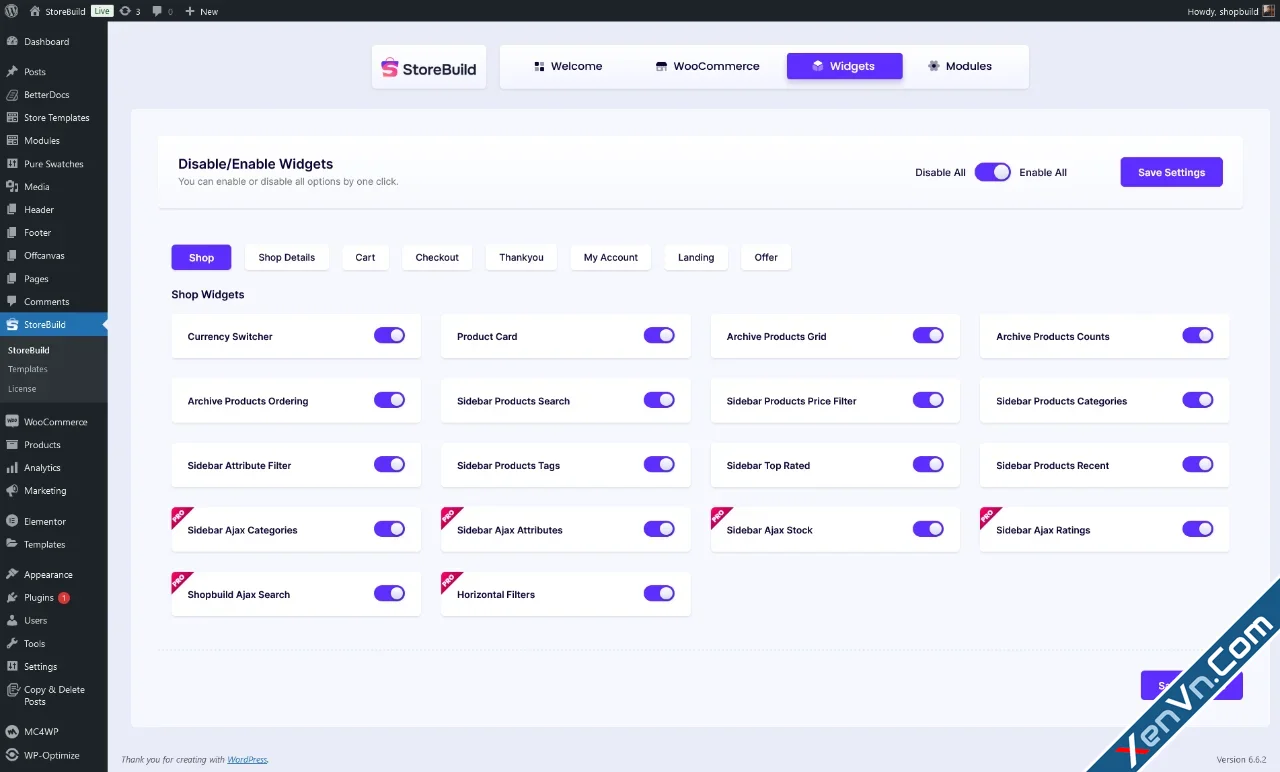Viewport: 1280px width, 772px height.
Task: Toggle Horizontal Filters switch
Action: coord(659,594)
